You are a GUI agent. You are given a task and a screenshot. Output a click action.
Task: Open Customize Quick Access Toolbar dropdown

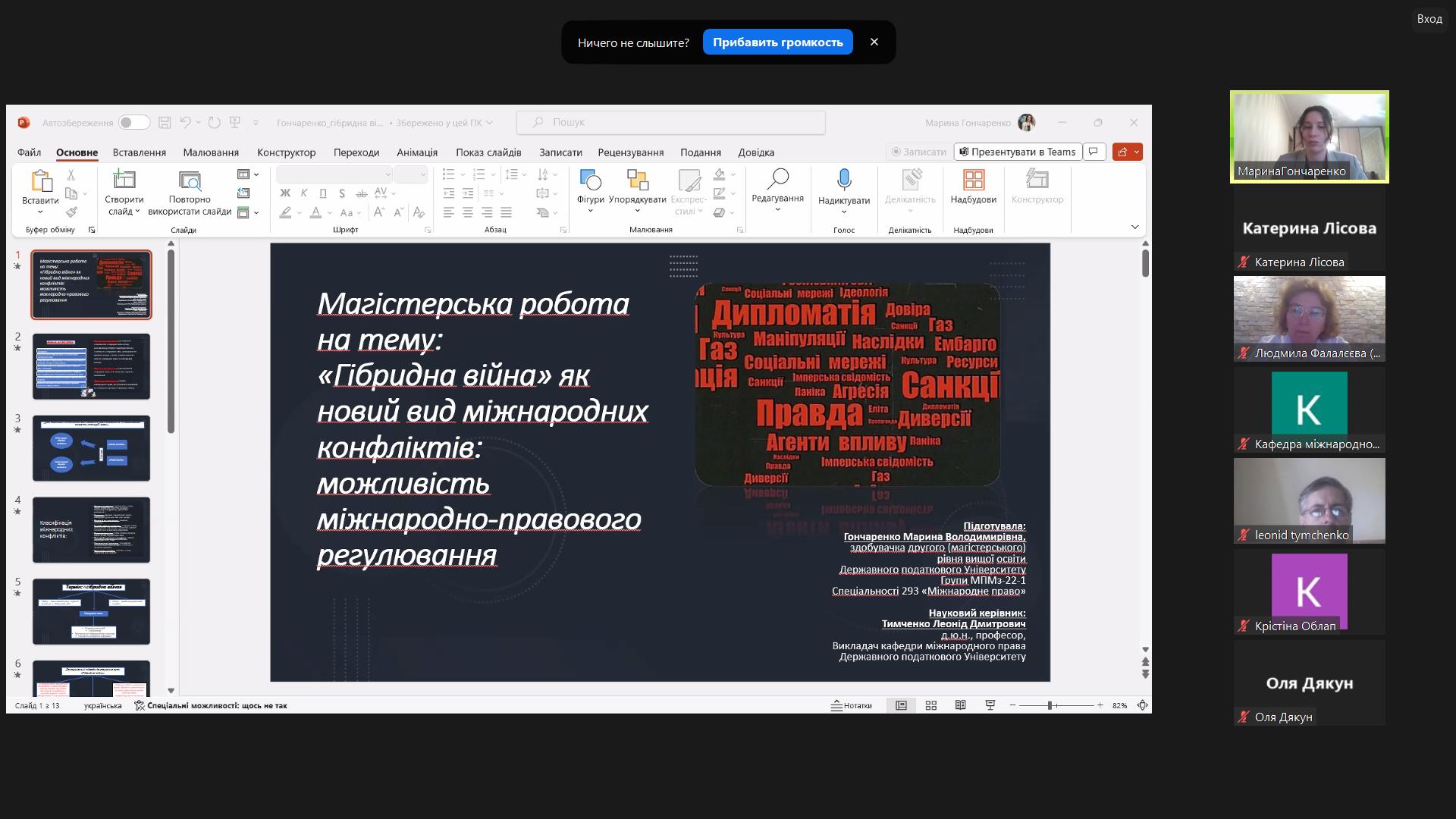pyautogui.click(x=256, y=122)
